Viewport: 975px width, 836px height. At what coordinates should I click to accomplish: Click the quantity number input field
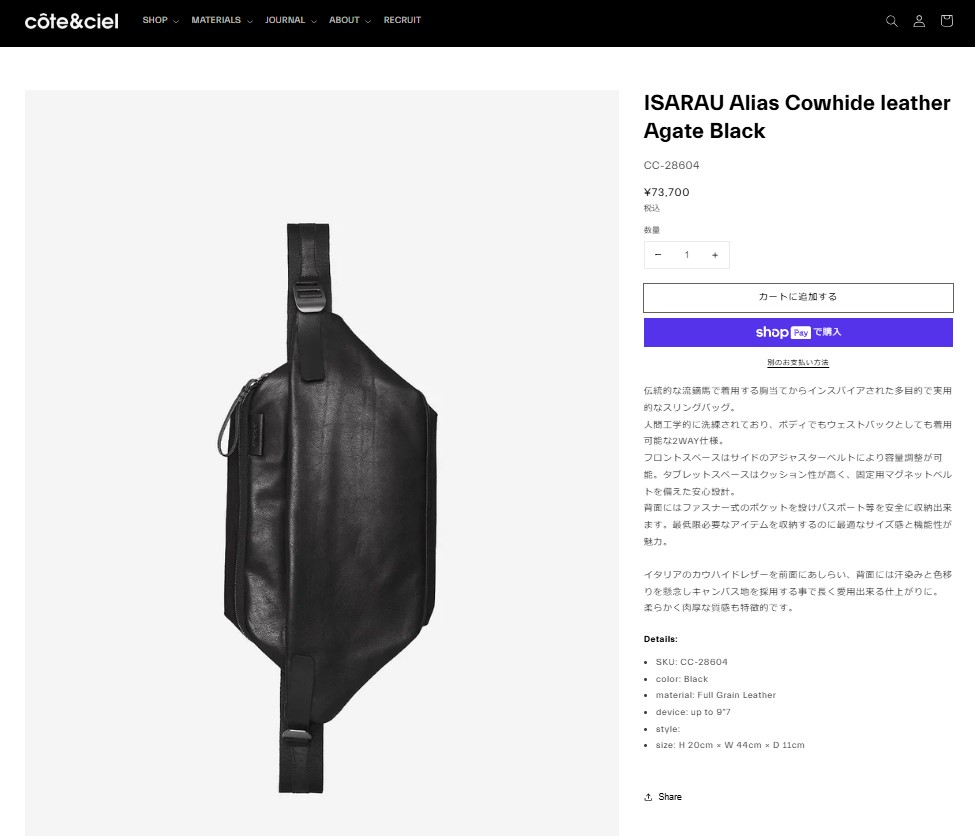coord(686,255)
